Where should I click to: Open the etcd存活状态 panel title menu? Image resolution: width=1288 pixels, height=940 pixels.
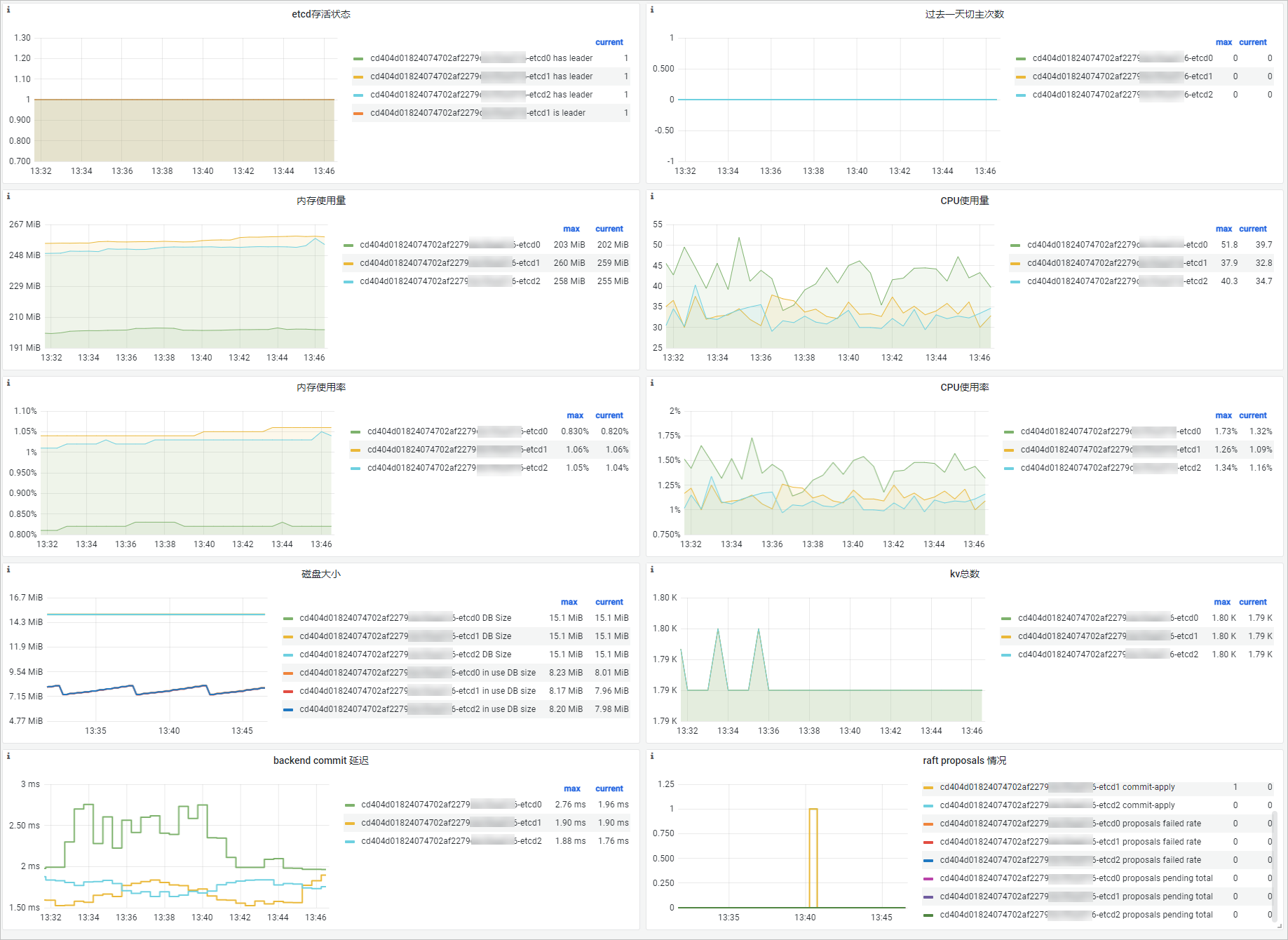pyautogui.click(x=321, y=14)
